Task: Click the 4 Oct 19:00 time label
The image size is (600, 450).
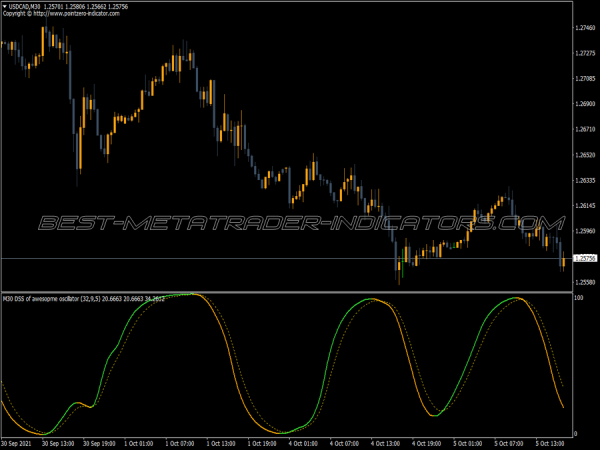Action: click(427, 443)
